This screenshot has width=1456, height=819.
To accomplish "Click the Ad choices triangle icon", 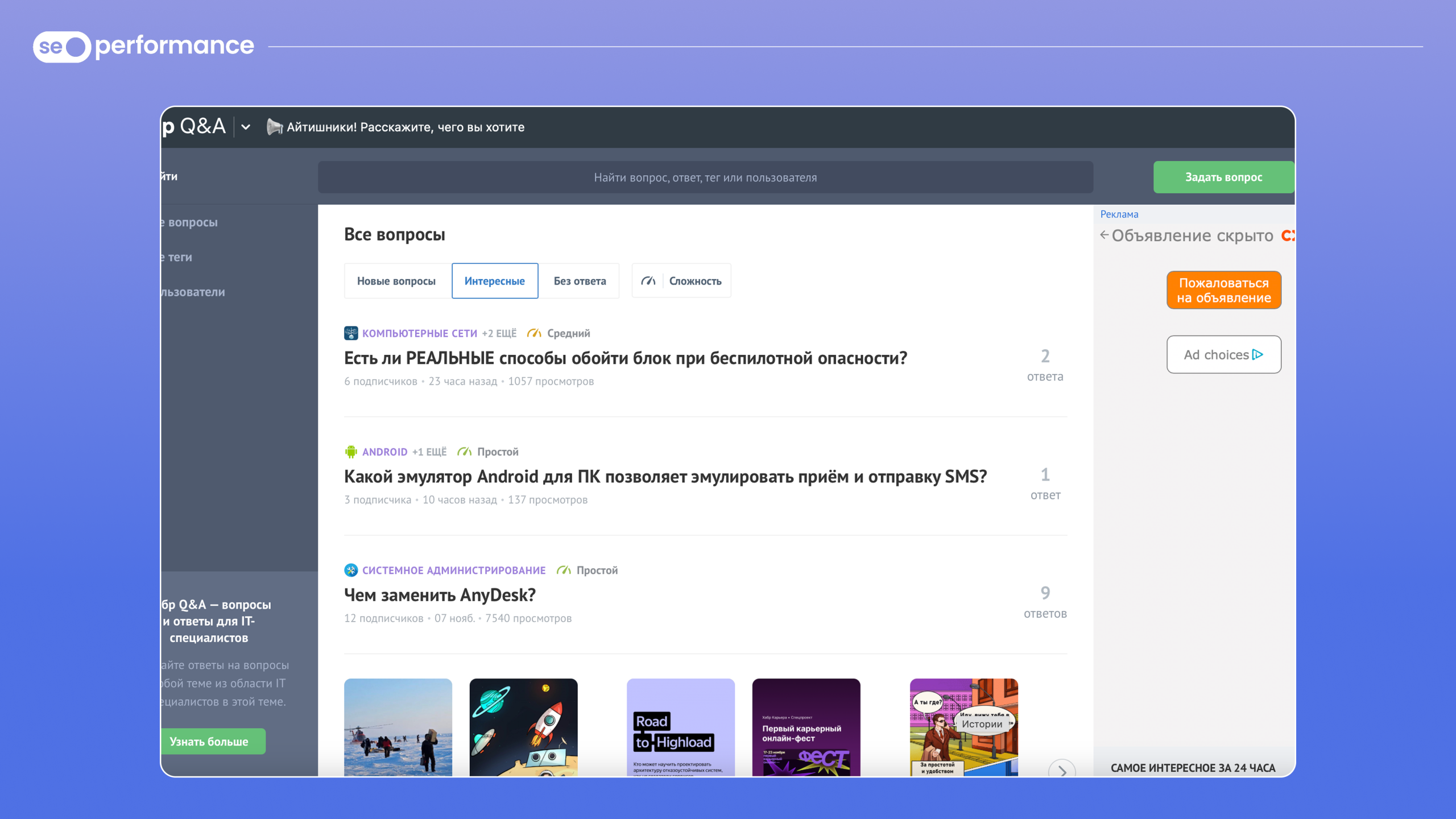I will (x=1258, y=354).
